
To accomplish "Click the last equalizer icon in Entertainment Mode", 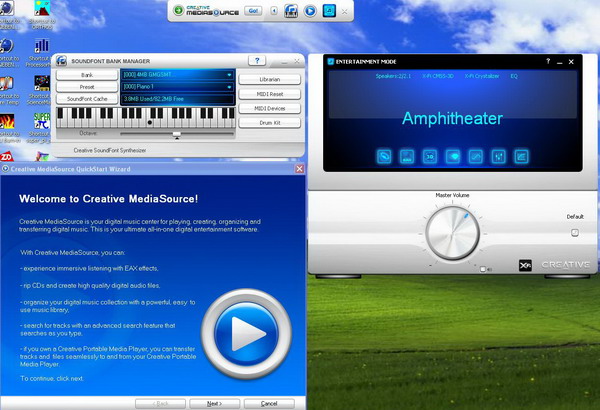I will pyautogui.click(x=521, y=156).
